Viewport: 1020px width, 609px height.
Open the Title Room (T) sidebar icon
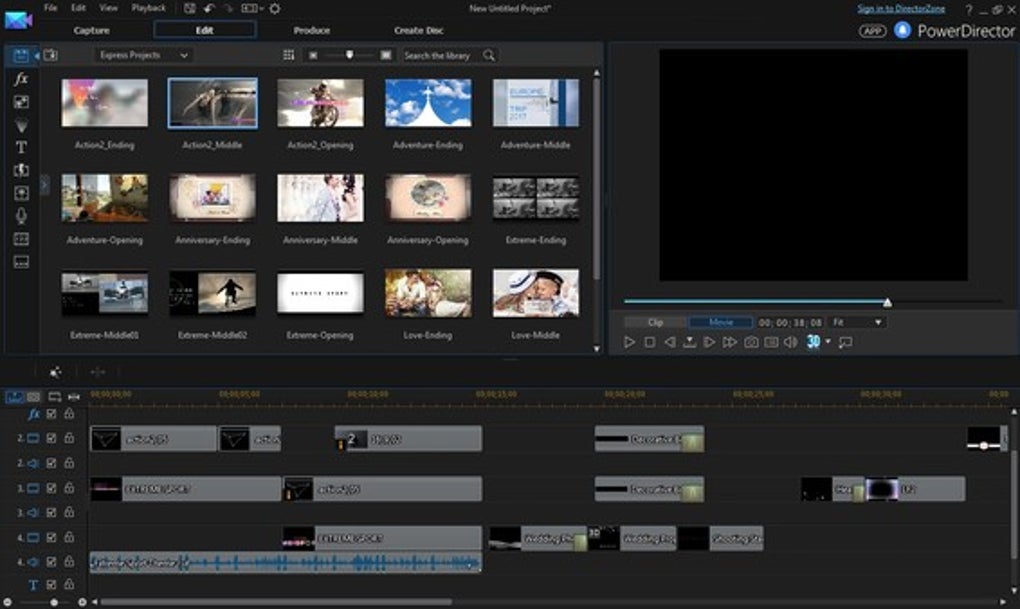(x=21, y=147)
